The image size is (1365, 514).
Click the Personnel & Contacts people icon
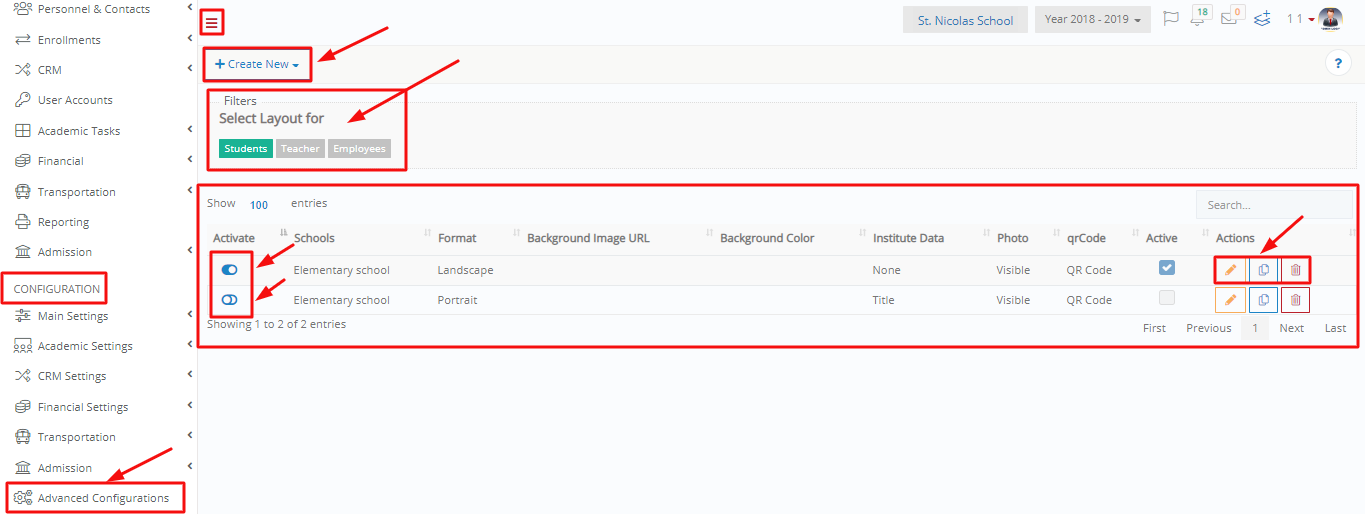22,9
